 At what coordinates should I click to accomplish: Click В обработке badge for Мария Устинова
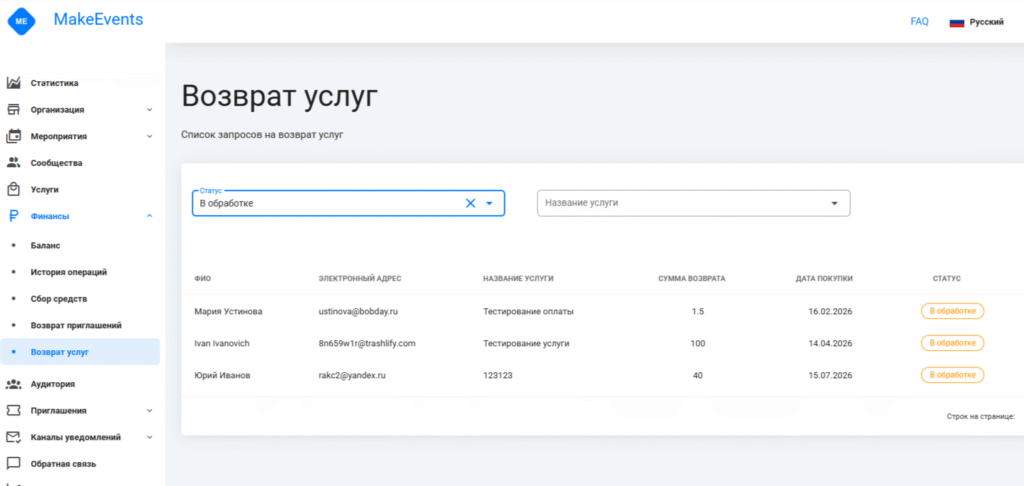[952, 311]
